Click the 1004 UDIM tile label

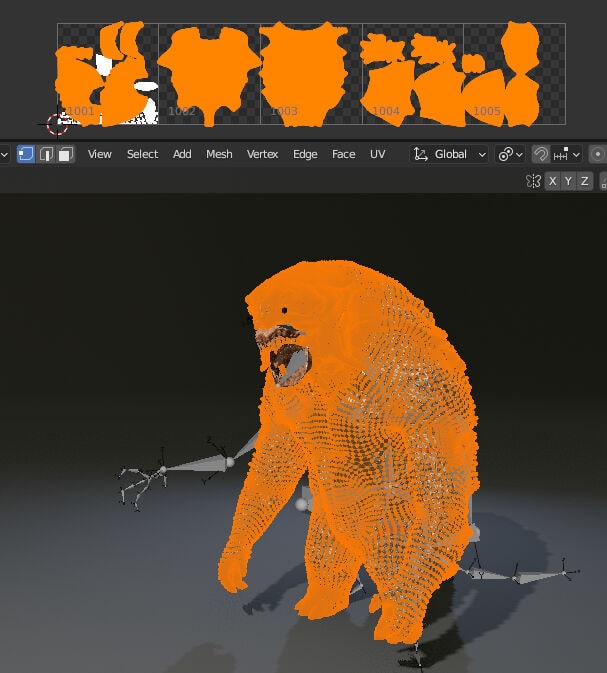tap(386, 111)
